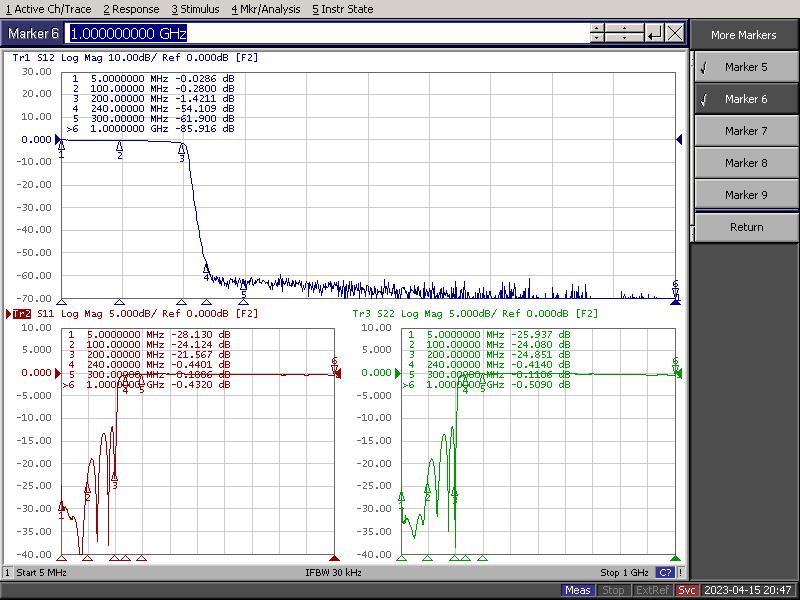Click the Meas status indicator
The image size is (800, 600).
coord(578,590)
